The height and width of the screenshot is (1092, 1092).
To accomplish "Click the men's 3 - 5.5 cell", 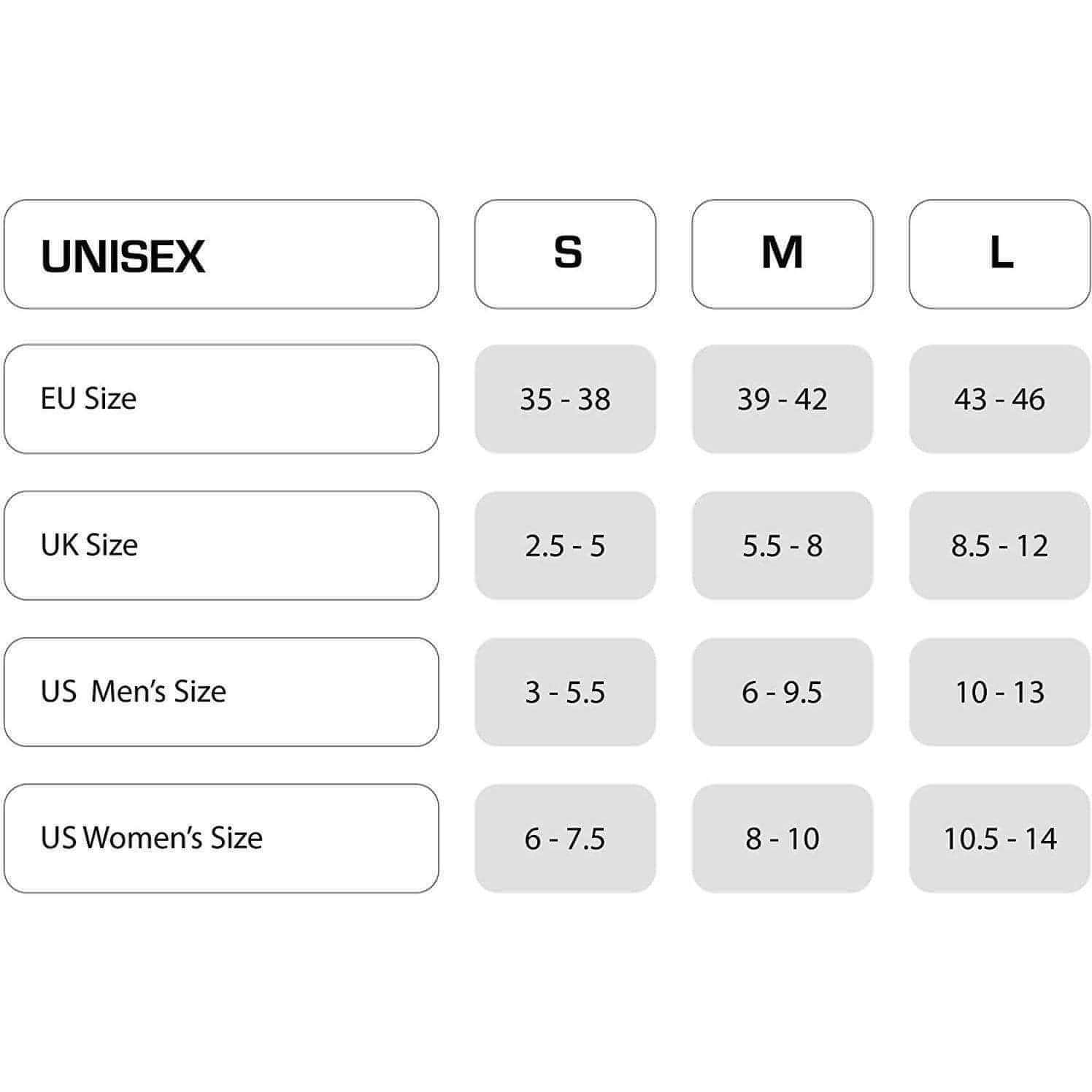I will (x=565, y=691).
